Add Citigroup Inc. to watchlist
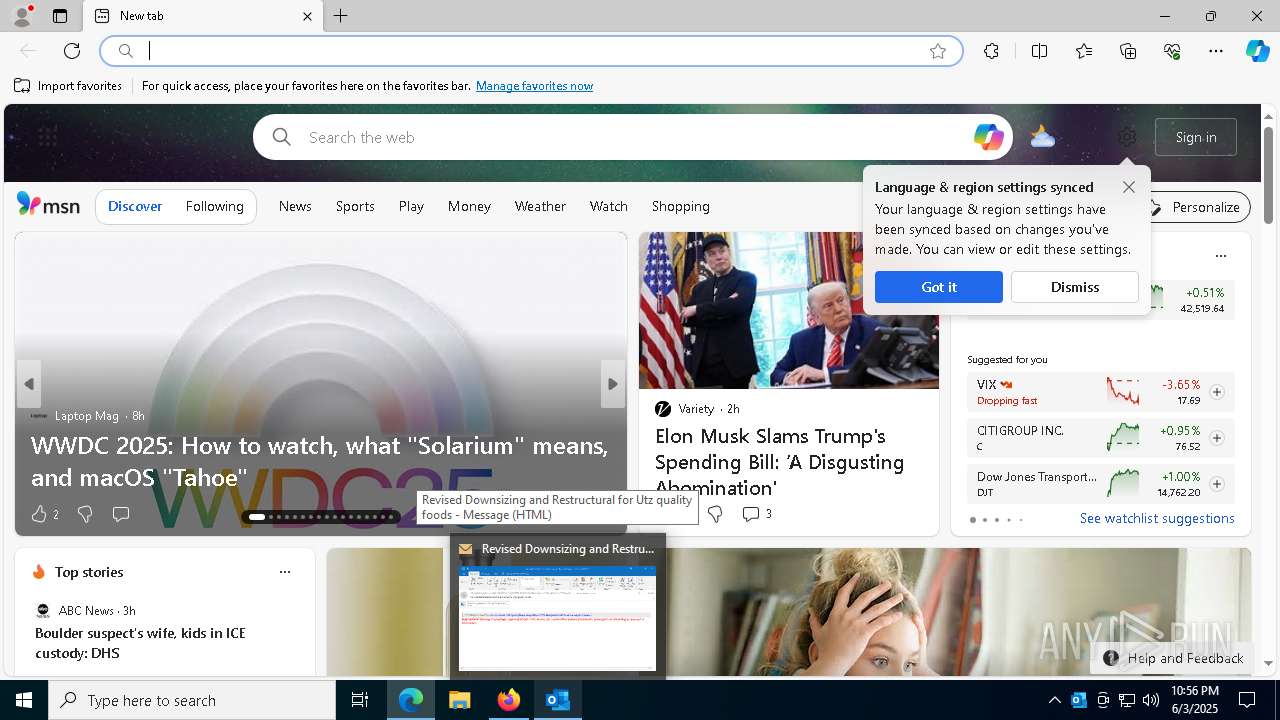 [1216, 438]
